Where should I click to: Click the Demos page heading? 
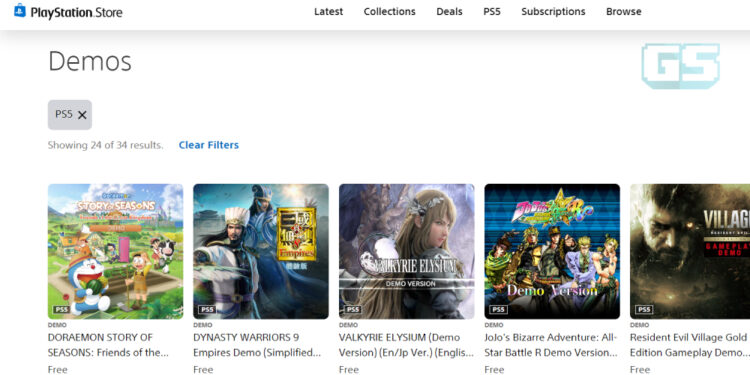(90, 62)
